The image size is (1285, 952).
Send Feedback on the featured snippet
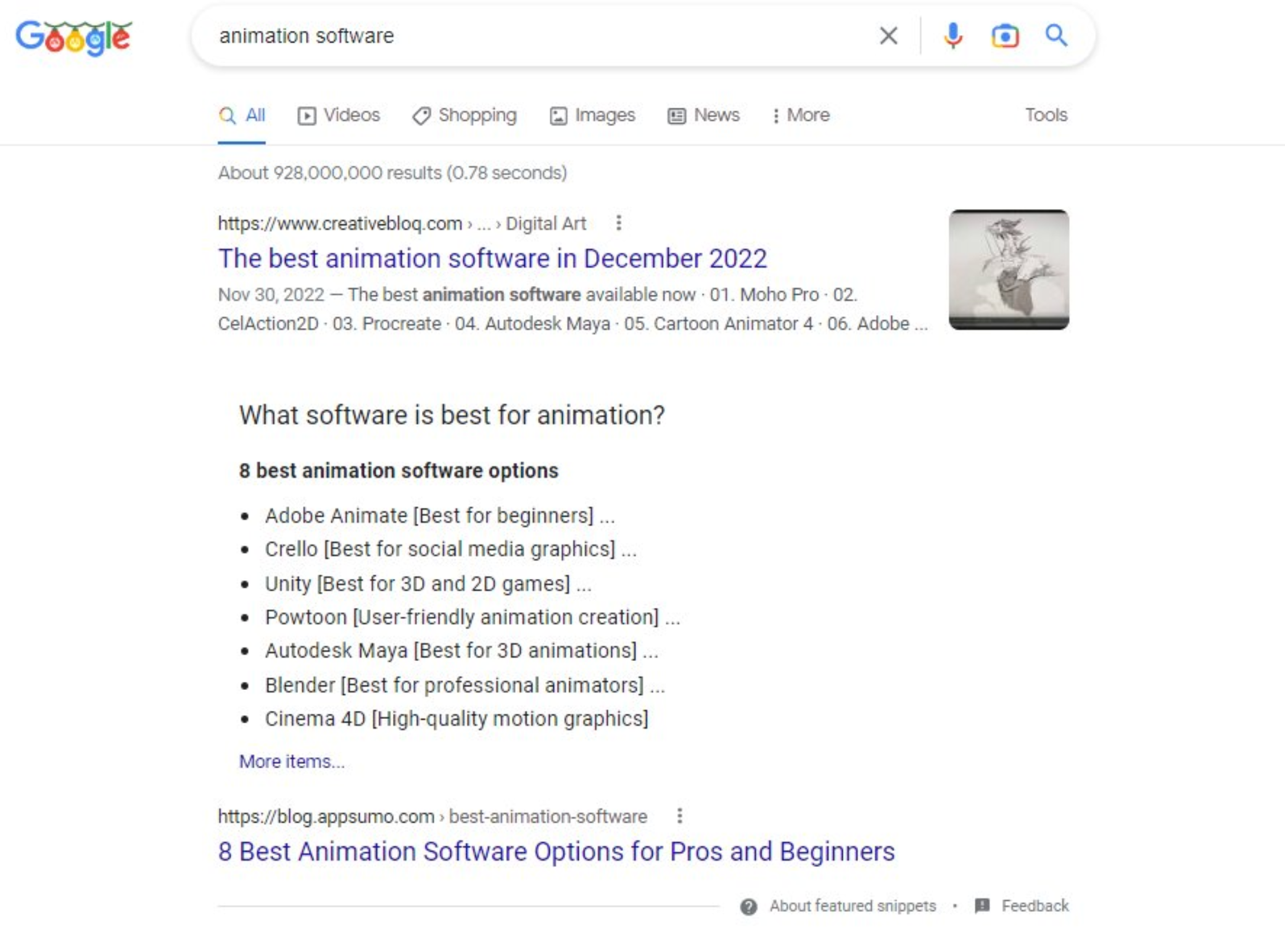click(1035, 906)
